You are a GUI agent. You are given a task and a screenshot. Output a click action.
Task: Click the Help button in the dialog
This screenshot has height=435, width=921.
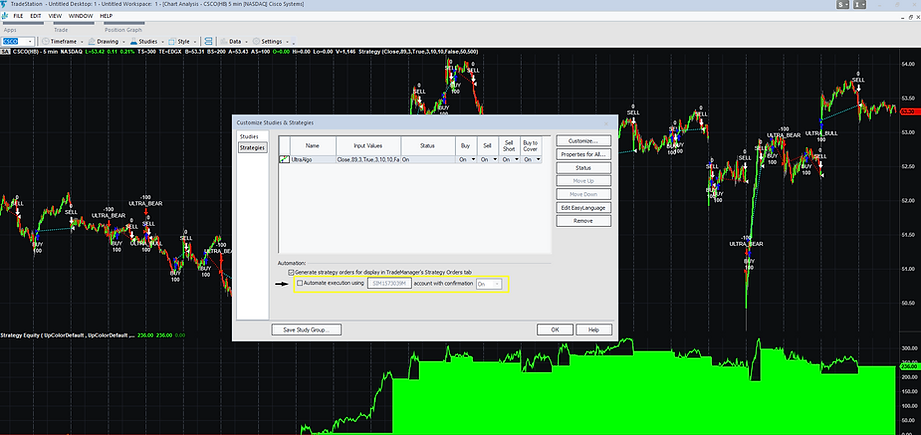tap(593, 329)
